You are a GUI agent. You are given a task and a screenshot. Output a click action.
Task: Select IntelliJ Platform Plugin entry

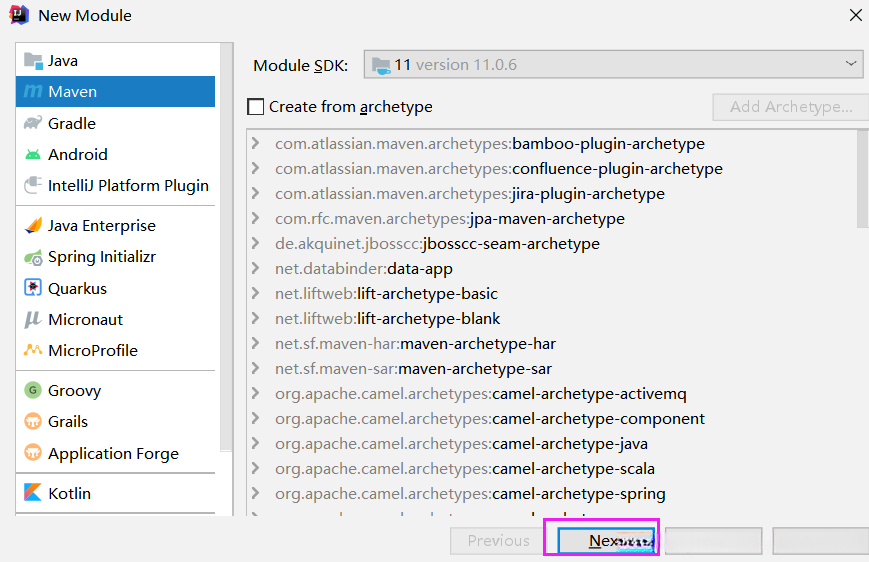click(115, 185)
